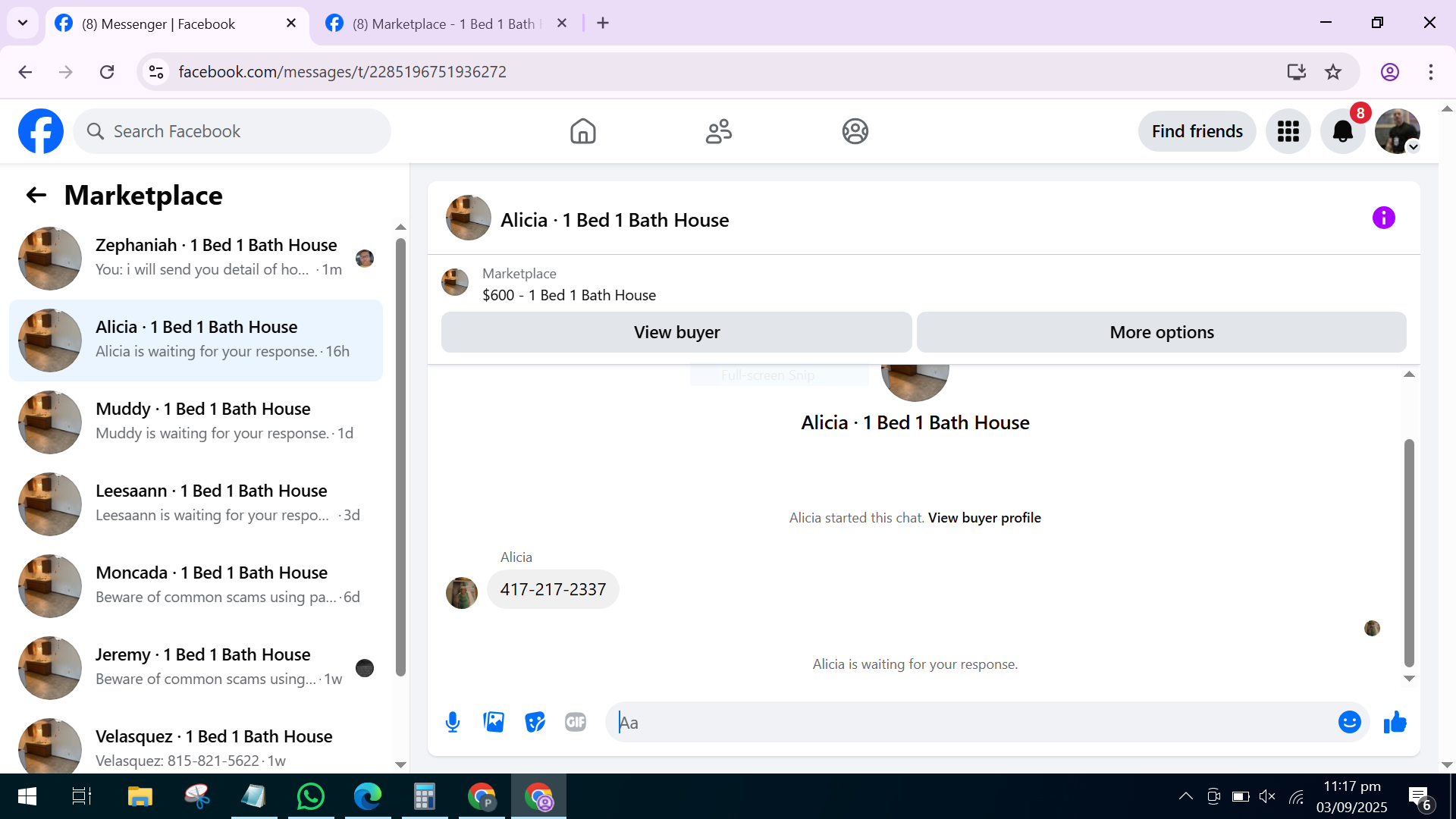This screenshot has width=1456, height=819.
Task: Open the Groups icon in top navigation
Action: pos(855,131)
